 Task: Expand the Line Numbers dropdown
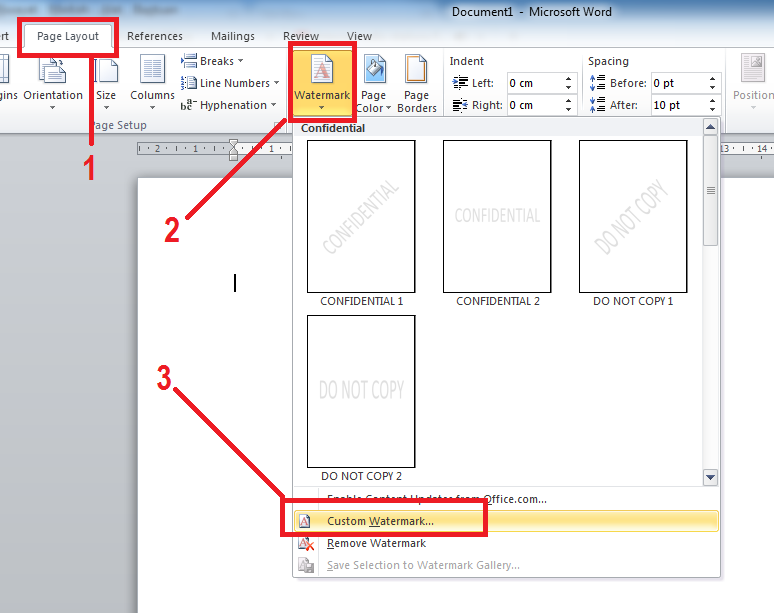point(230,83)
